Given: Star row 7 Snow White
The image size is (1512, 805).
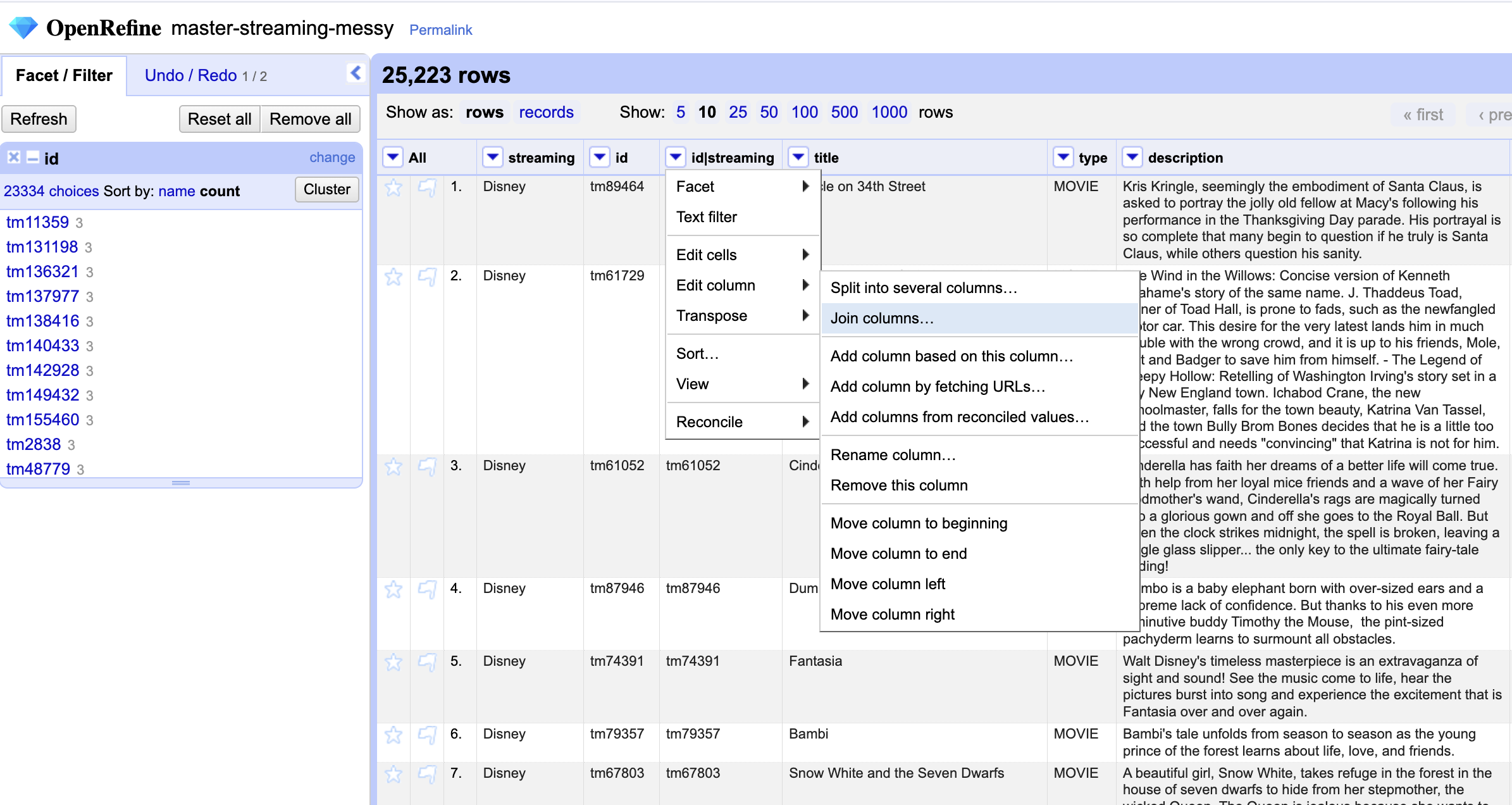Looking at the screenshot, I should (x=393, y=774).
